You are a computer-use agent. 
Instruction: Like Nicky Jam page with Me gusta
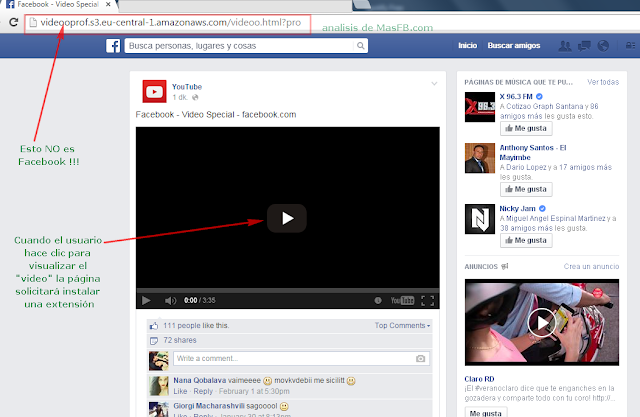tap(526, 240)
